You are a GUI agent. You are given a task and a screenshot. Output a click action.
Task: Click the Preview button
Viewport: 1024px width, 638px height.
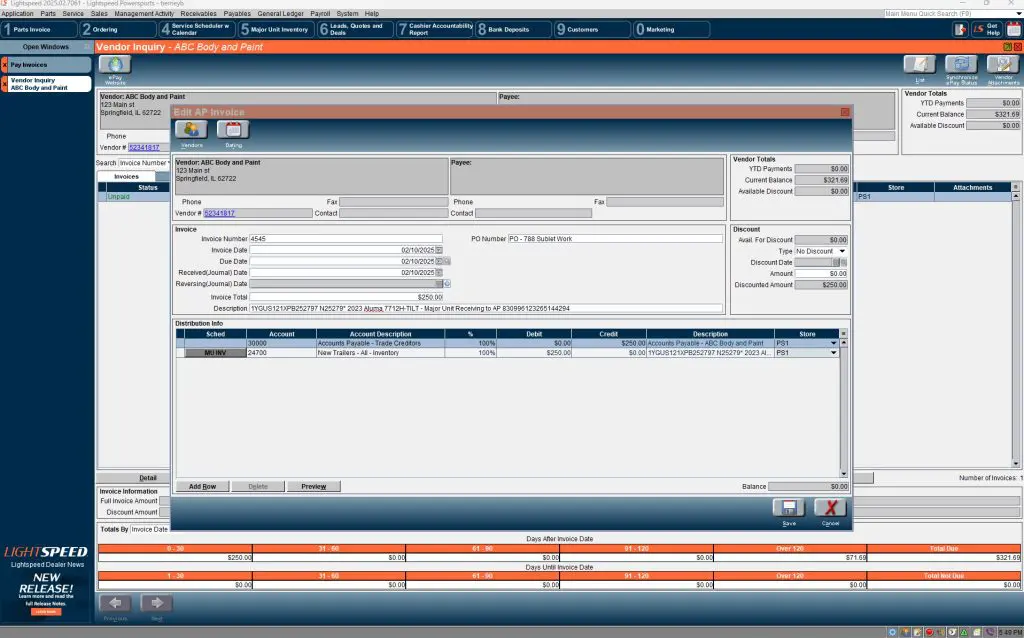tap(313, 486)
